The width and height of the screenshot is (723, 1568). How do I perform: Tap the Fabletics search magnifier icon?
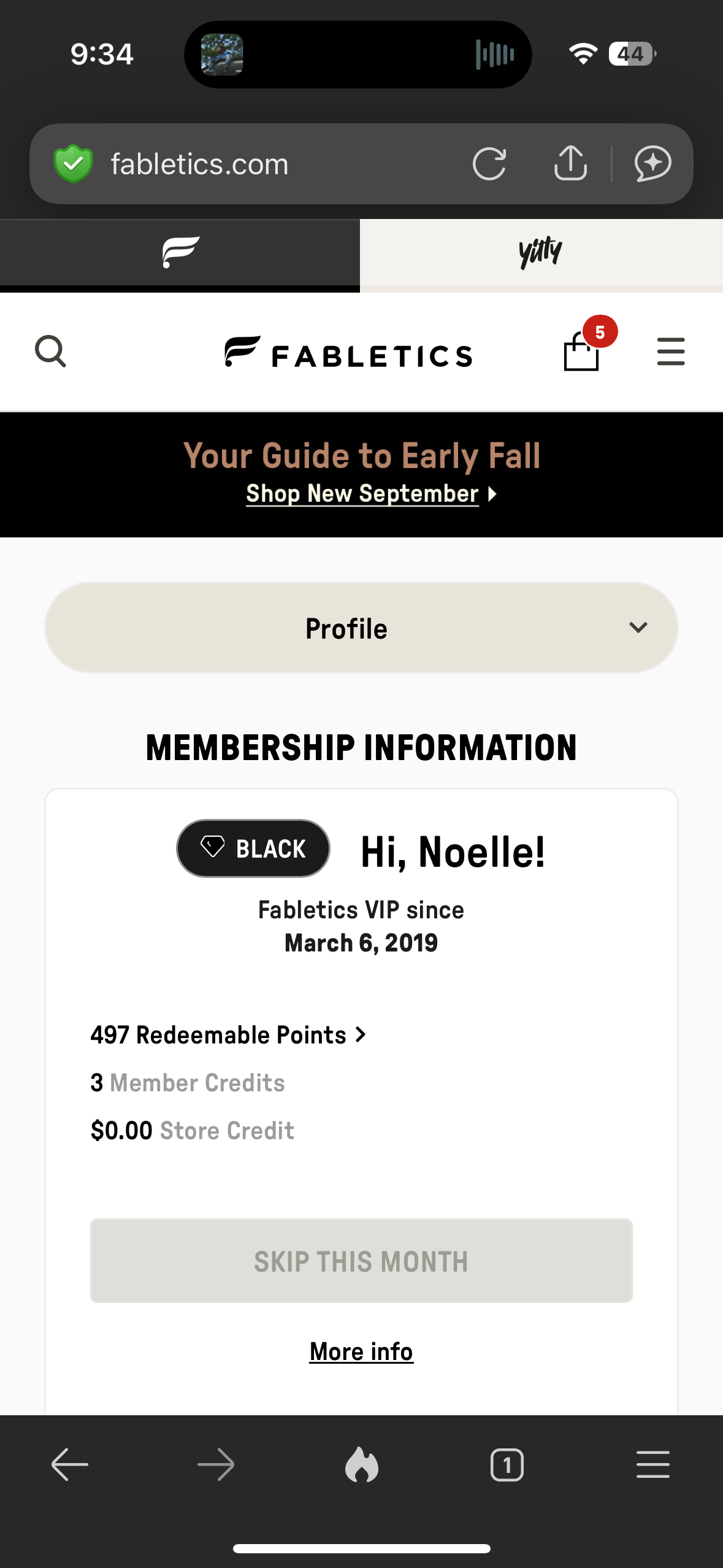coord(50,352)
